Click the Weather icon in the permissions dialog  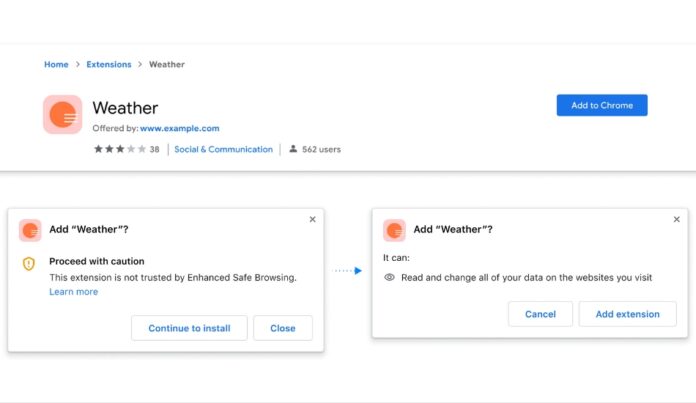click(x=394, y=230)
